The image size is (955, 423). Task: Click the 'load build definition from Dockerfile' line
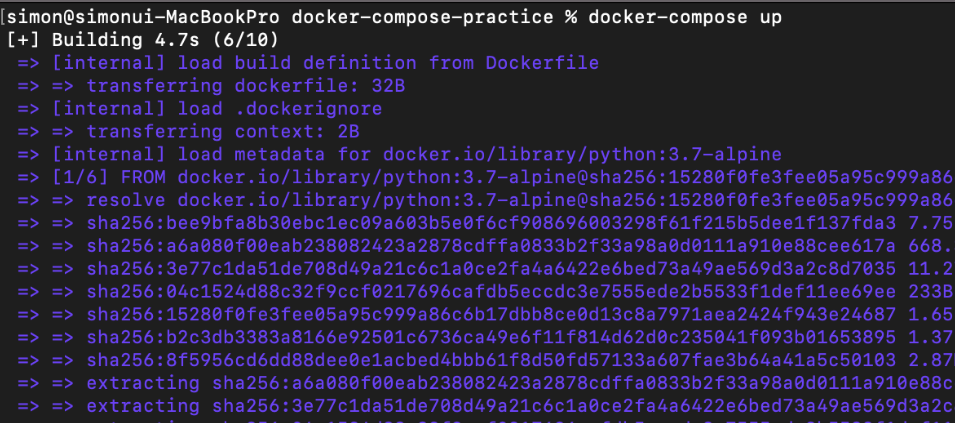388,63
